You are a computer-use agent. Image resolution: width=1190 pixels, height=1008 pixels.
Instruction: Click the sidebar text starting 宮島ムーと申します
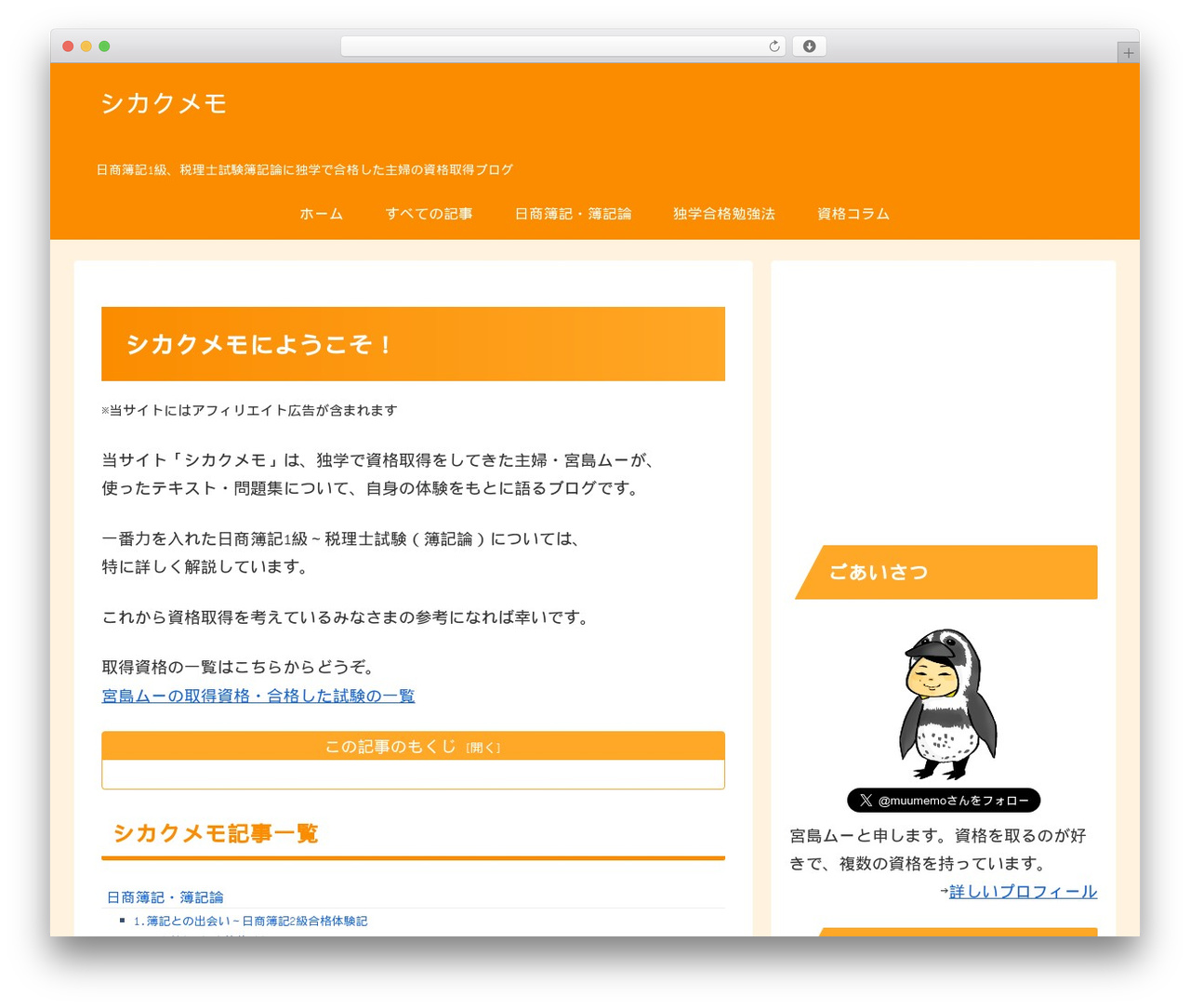point(938,850)
